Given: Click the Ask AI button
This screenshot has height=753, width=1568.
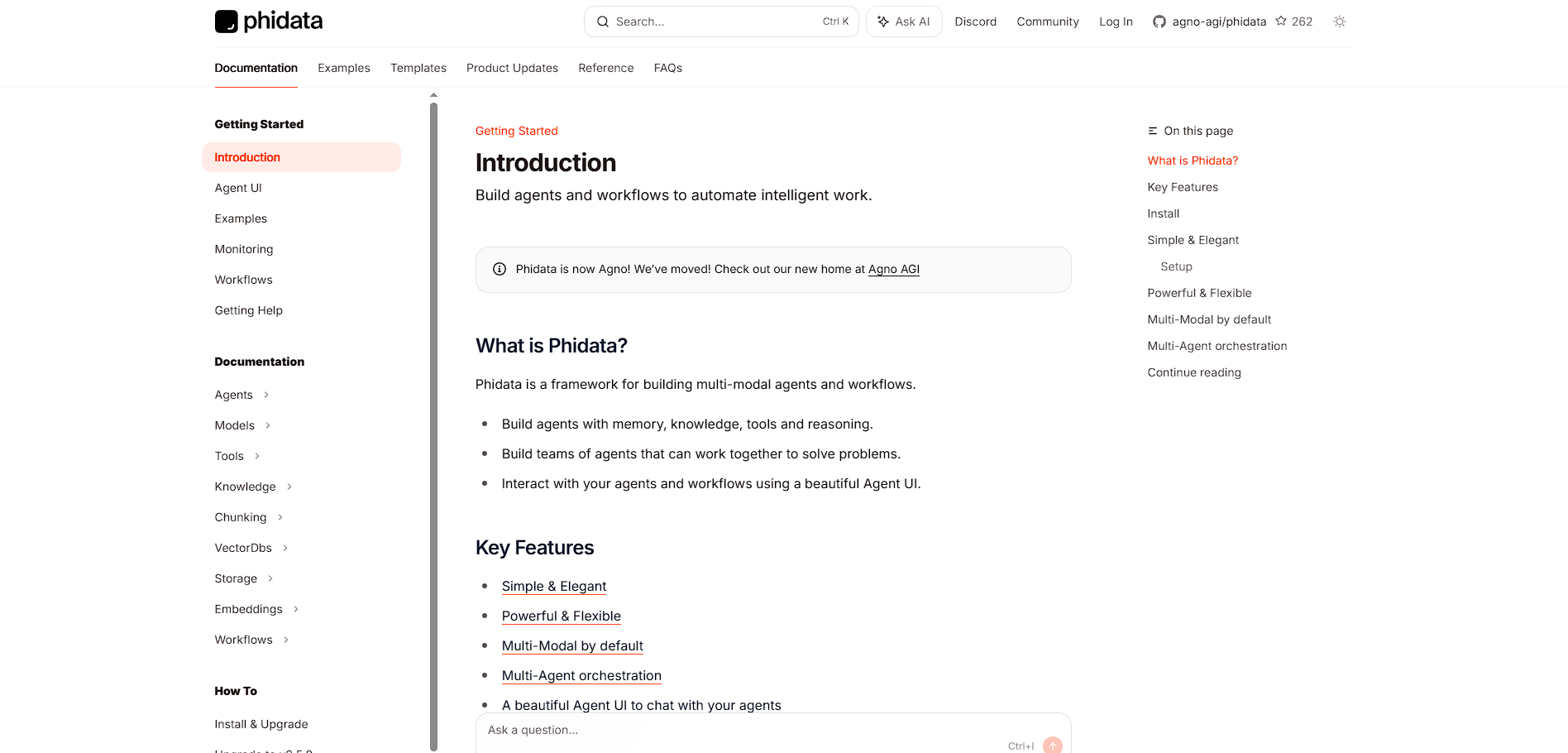Looking at the screenshot, I should point(904,22).
